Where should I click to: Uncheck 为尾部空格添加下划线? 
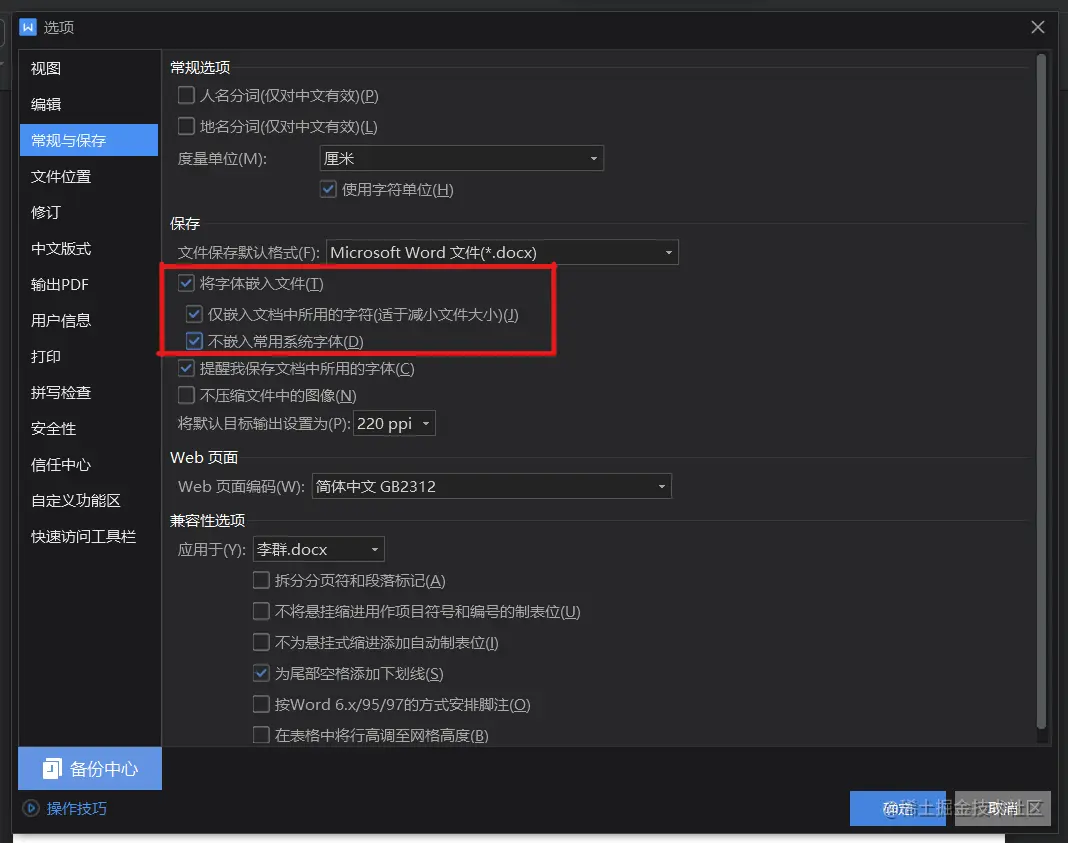tap(261, 673)
